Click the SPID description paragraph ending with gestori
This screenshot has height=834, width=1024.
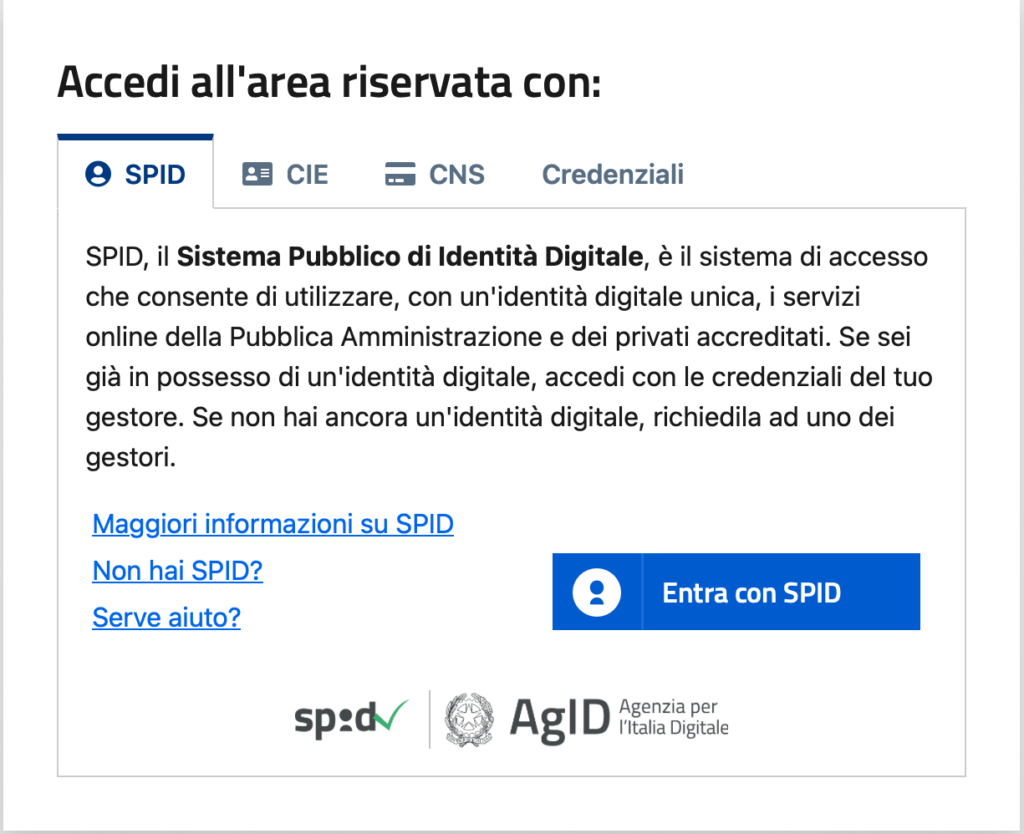point(509,357)
